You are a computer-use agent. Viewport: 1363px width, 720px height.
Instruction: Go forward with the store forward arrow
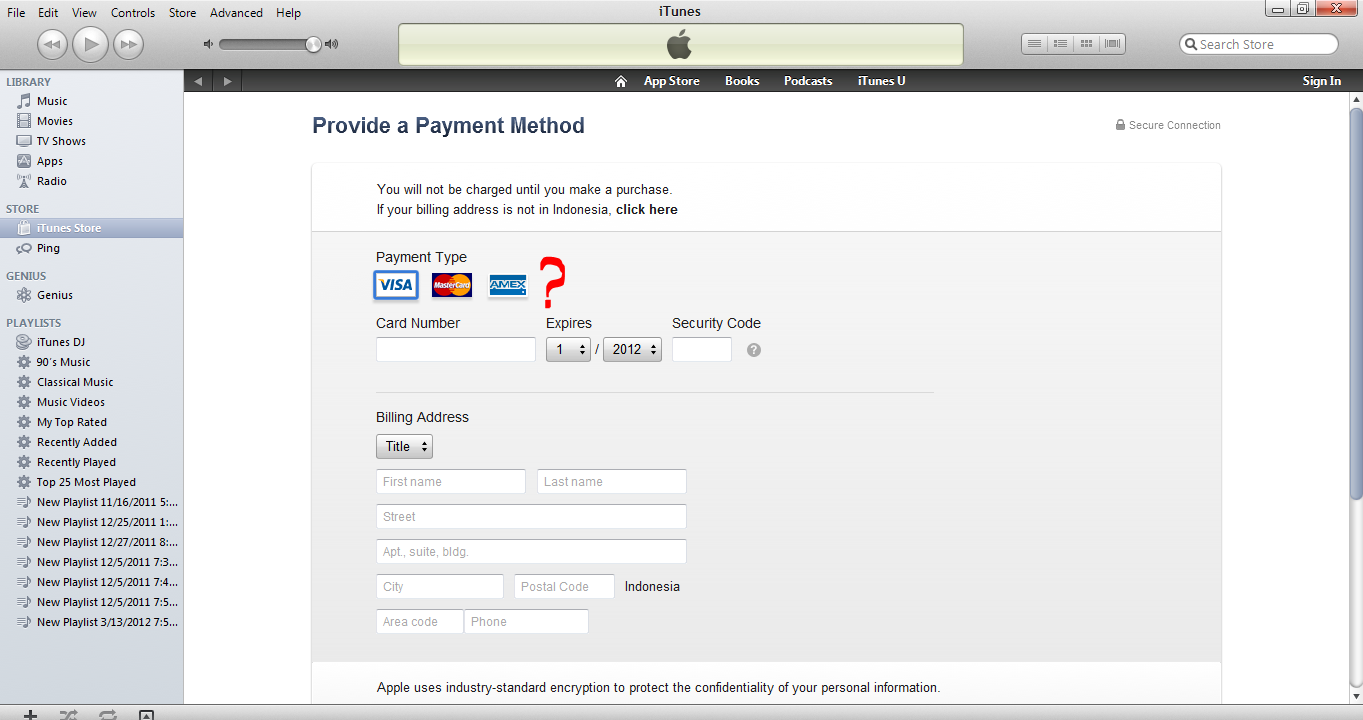[227, 81]
